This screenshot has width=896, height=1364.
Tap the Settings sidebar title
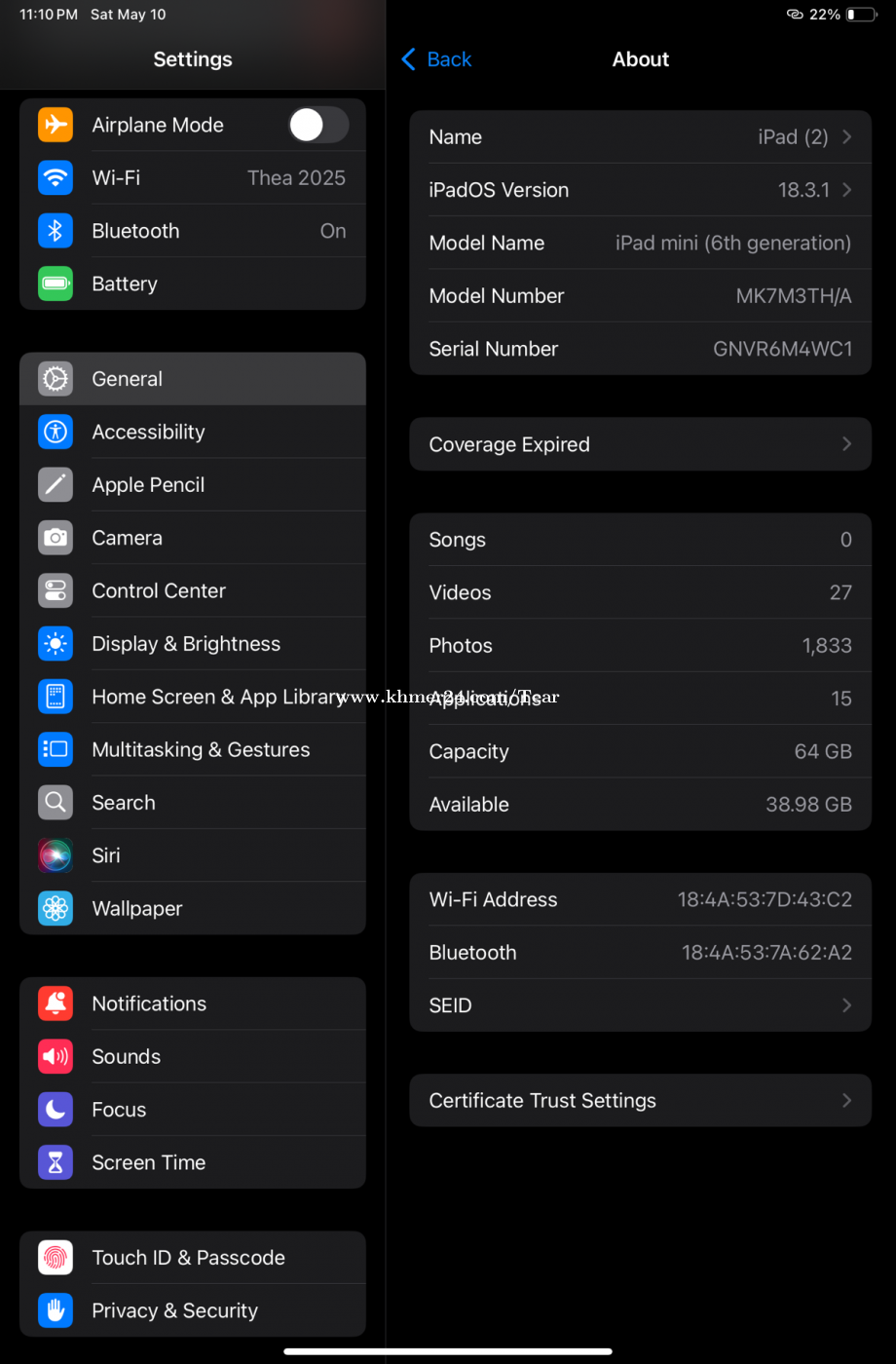coord(193,59)
